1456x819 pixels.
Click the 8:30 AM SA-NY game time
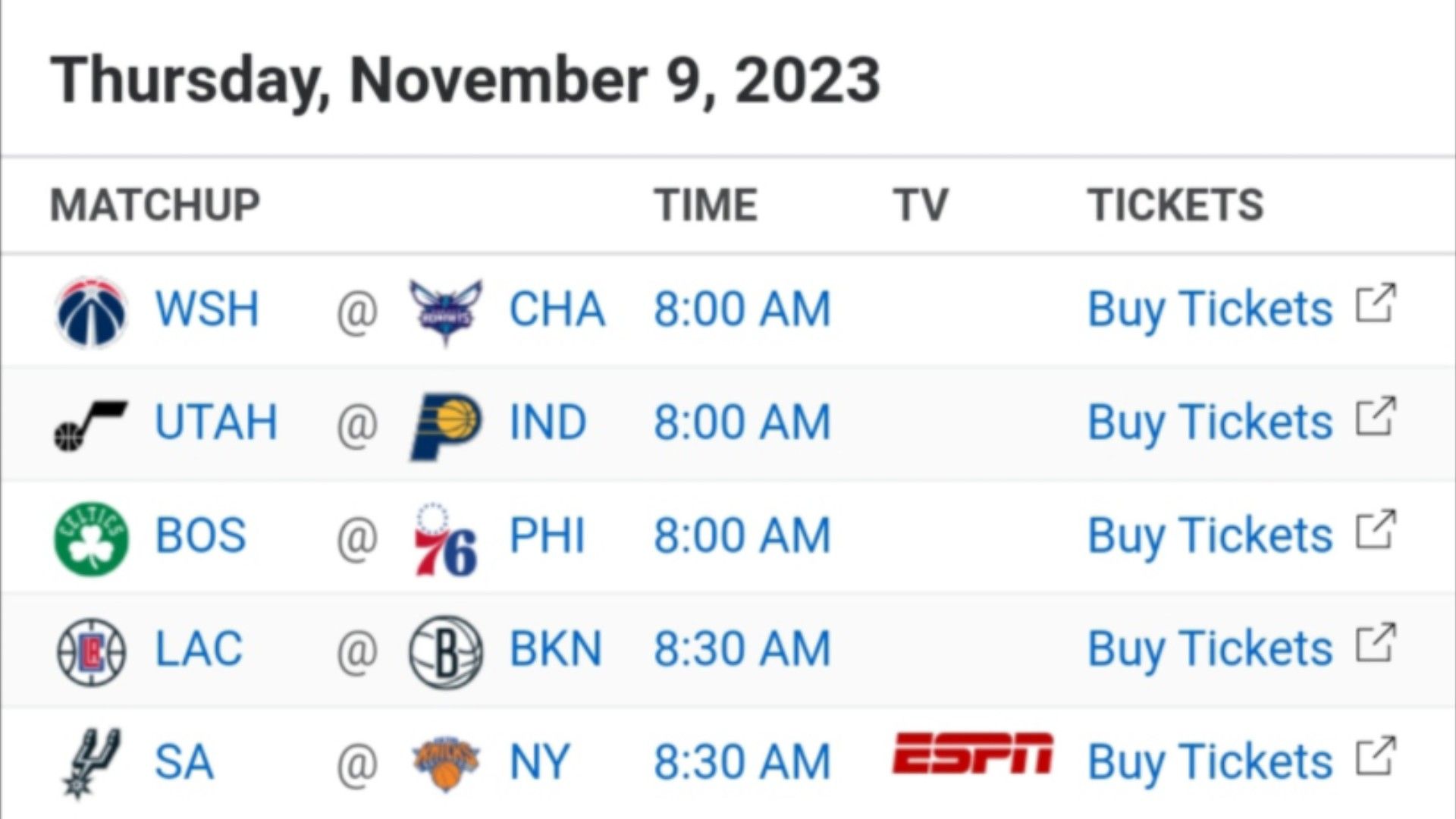(742, 762)
